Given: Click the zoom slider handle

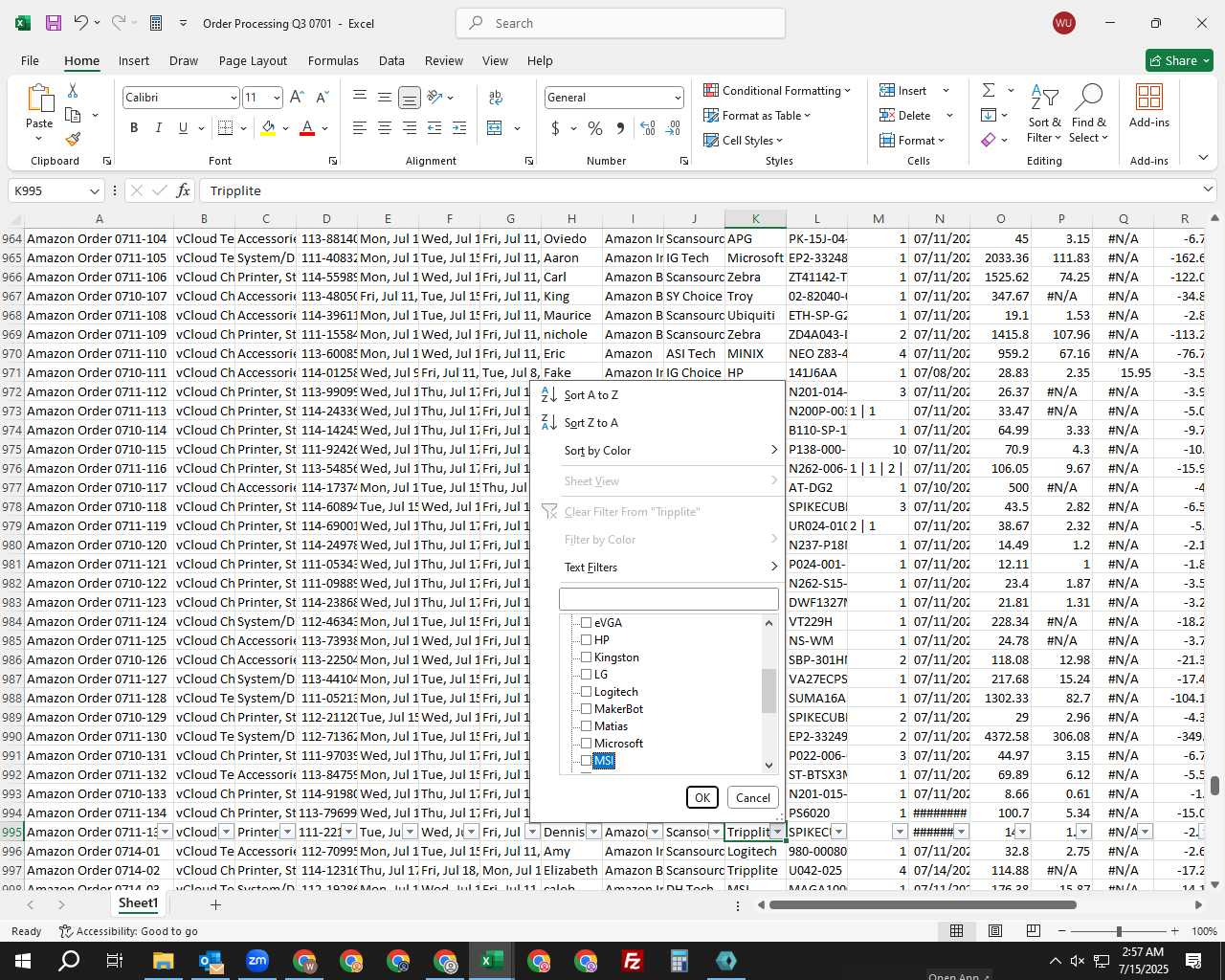Looking at the screenshot, I should (x=1119, y=931).
